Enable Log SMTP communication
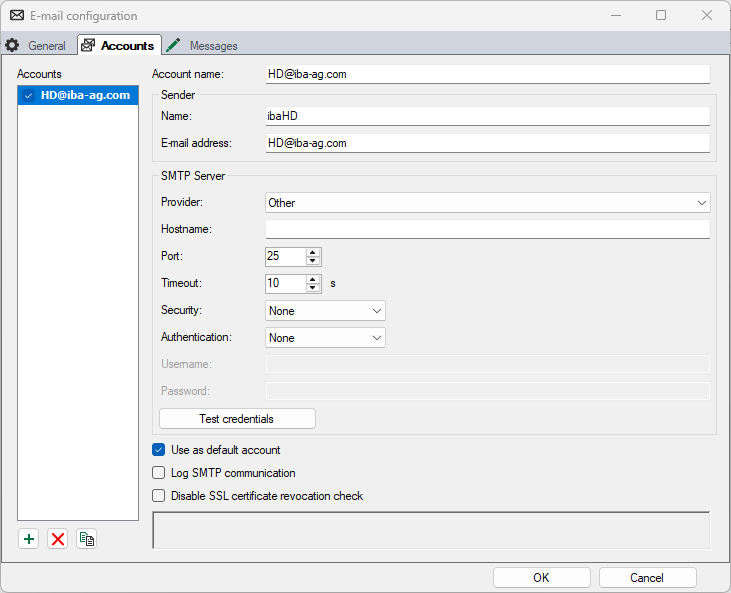The image size is (731, 593). tap(158, 473)
